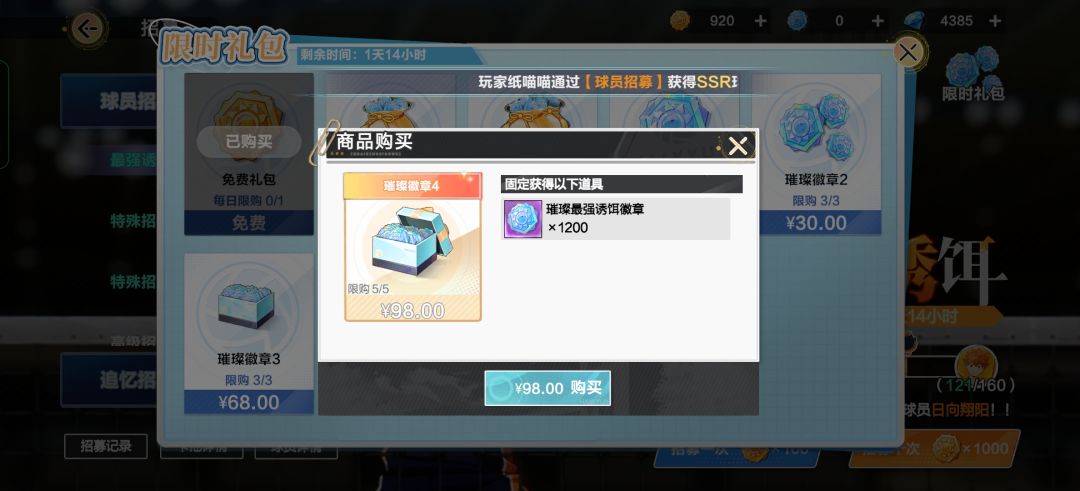
Task: Tap the blue diamond currency icon
Action: (915, 21)
